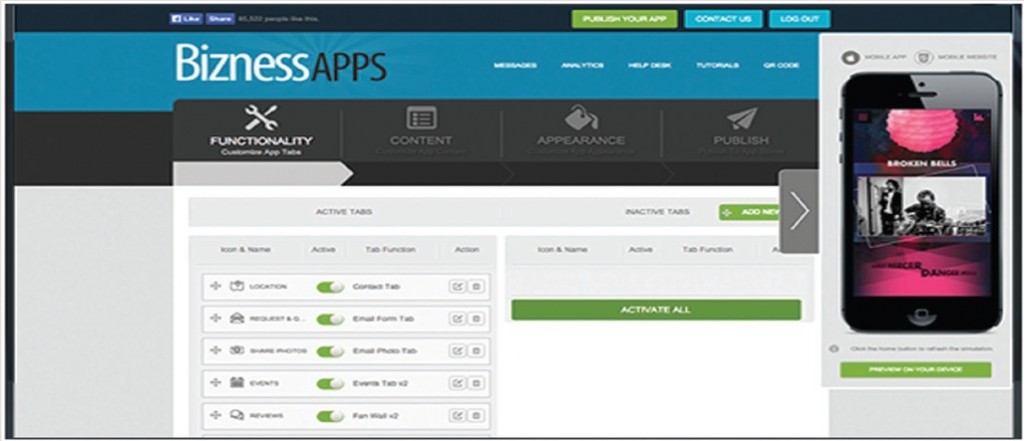Delete the Email Form Tab row

pyautogui.click(x=476, y=319)
